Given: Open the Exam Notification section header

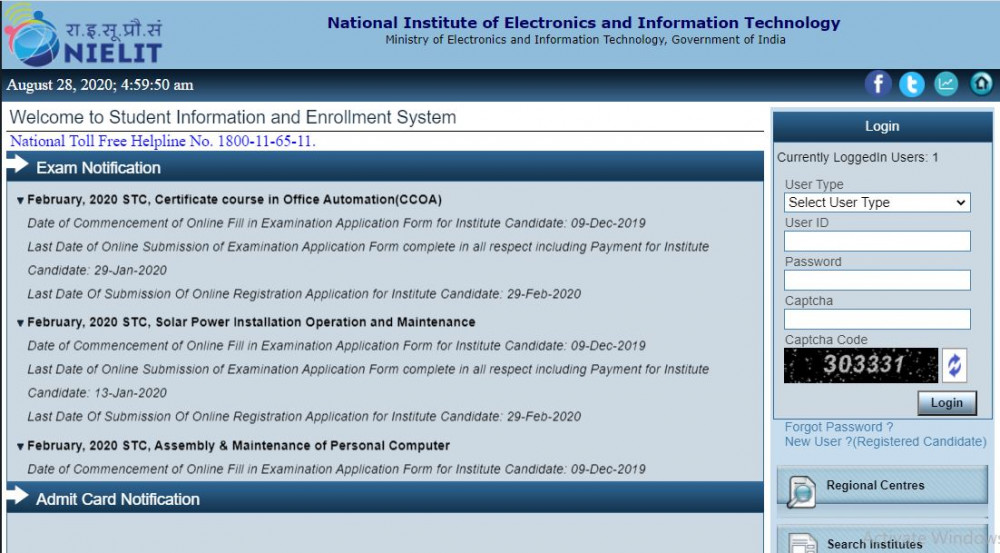Looking at the screenshot, I should (x=98, y=168).
